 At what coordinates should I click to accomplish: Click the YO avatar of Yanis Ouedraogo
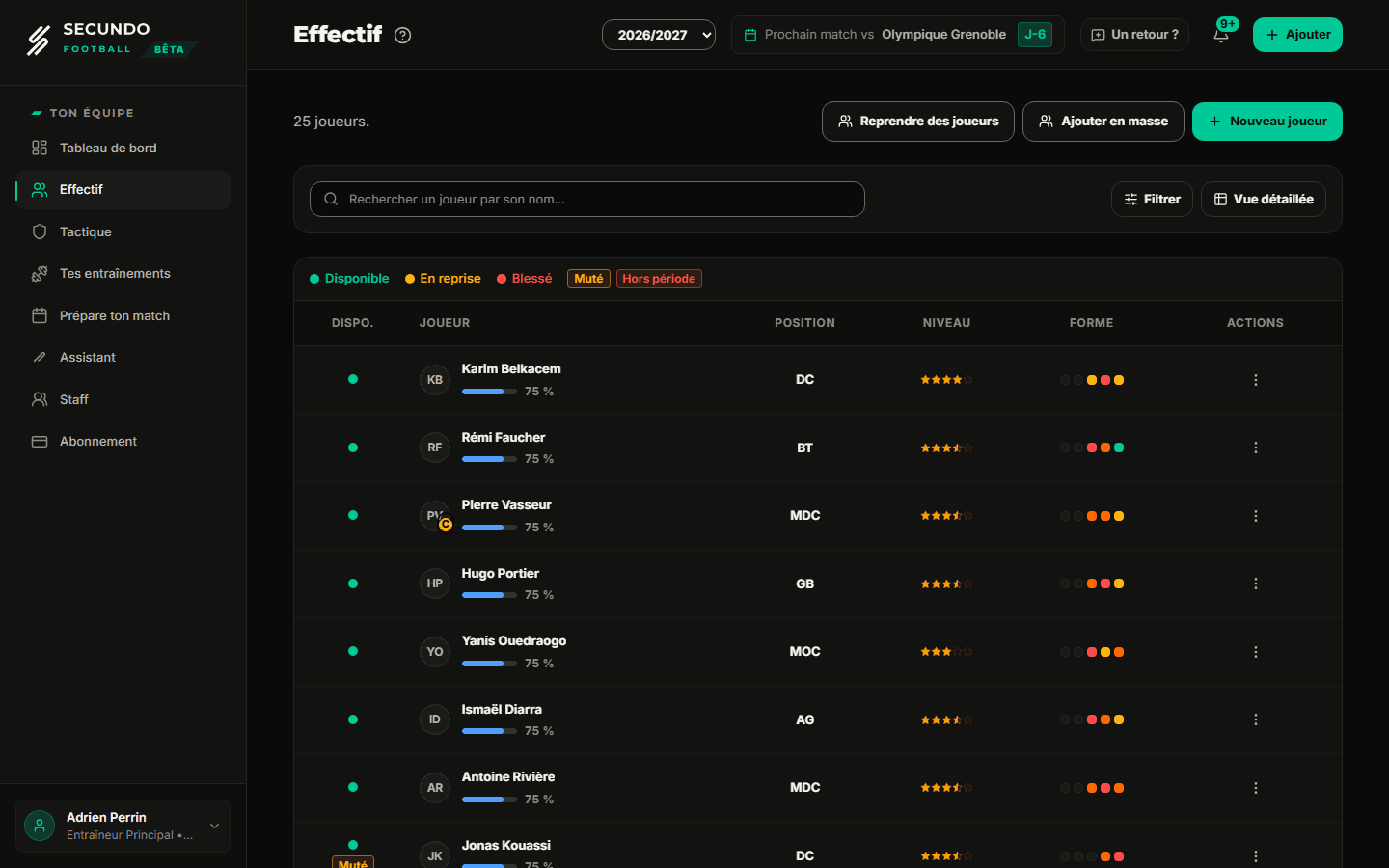435,652
